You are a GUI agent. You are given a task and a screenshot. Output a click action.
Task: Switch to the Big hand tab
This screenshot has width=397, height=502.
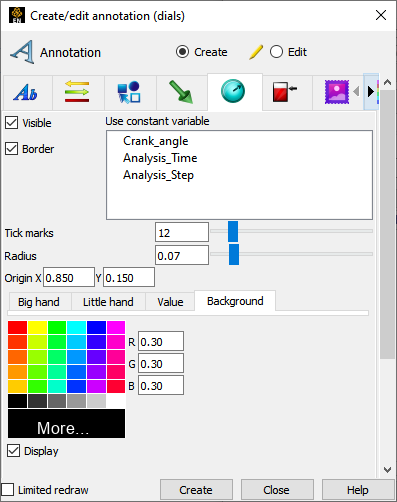[39, 302]
